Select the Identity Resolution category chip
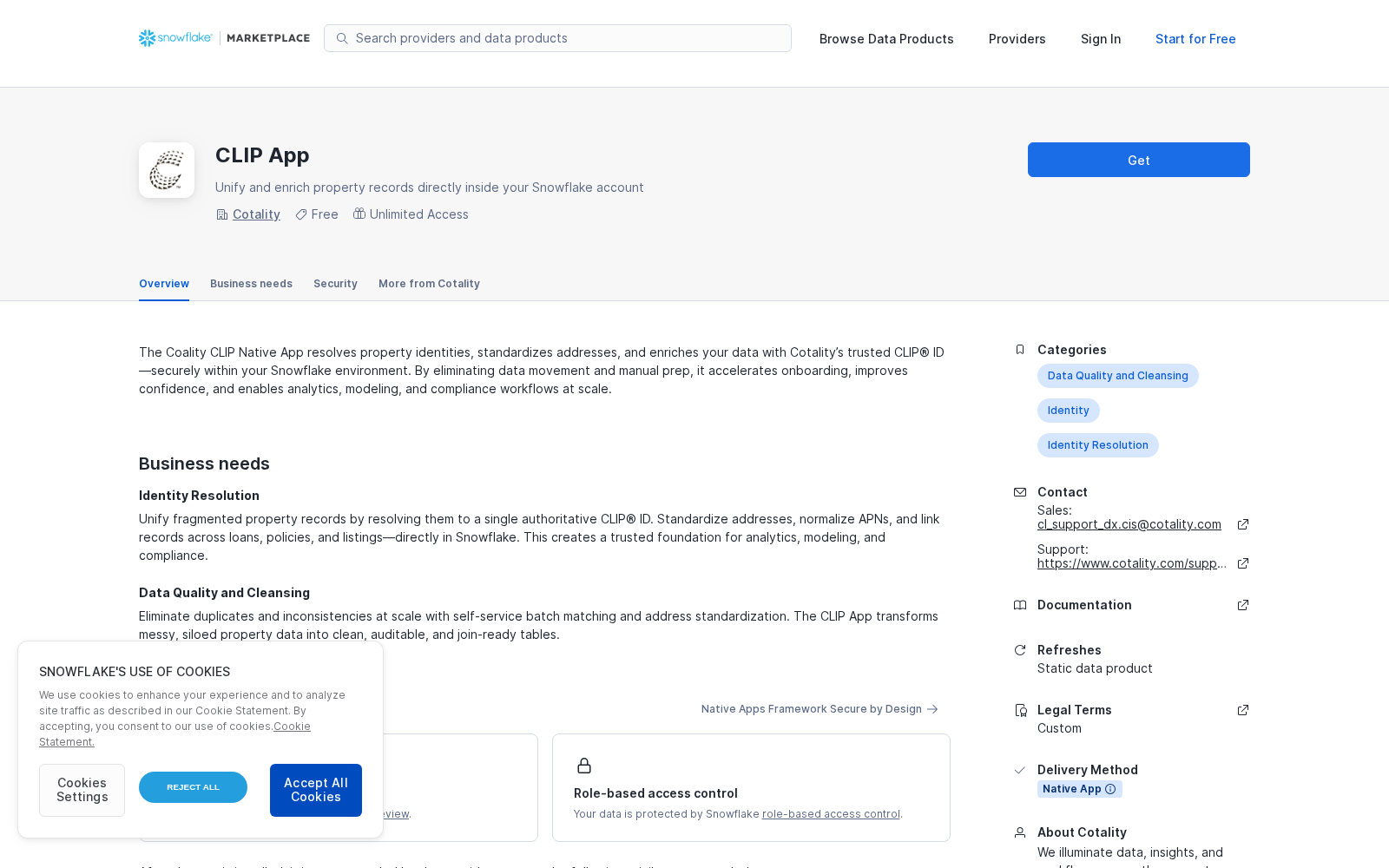Image resolution: width=1389 pixels, height=868 pixels. tap(1098, 445)
